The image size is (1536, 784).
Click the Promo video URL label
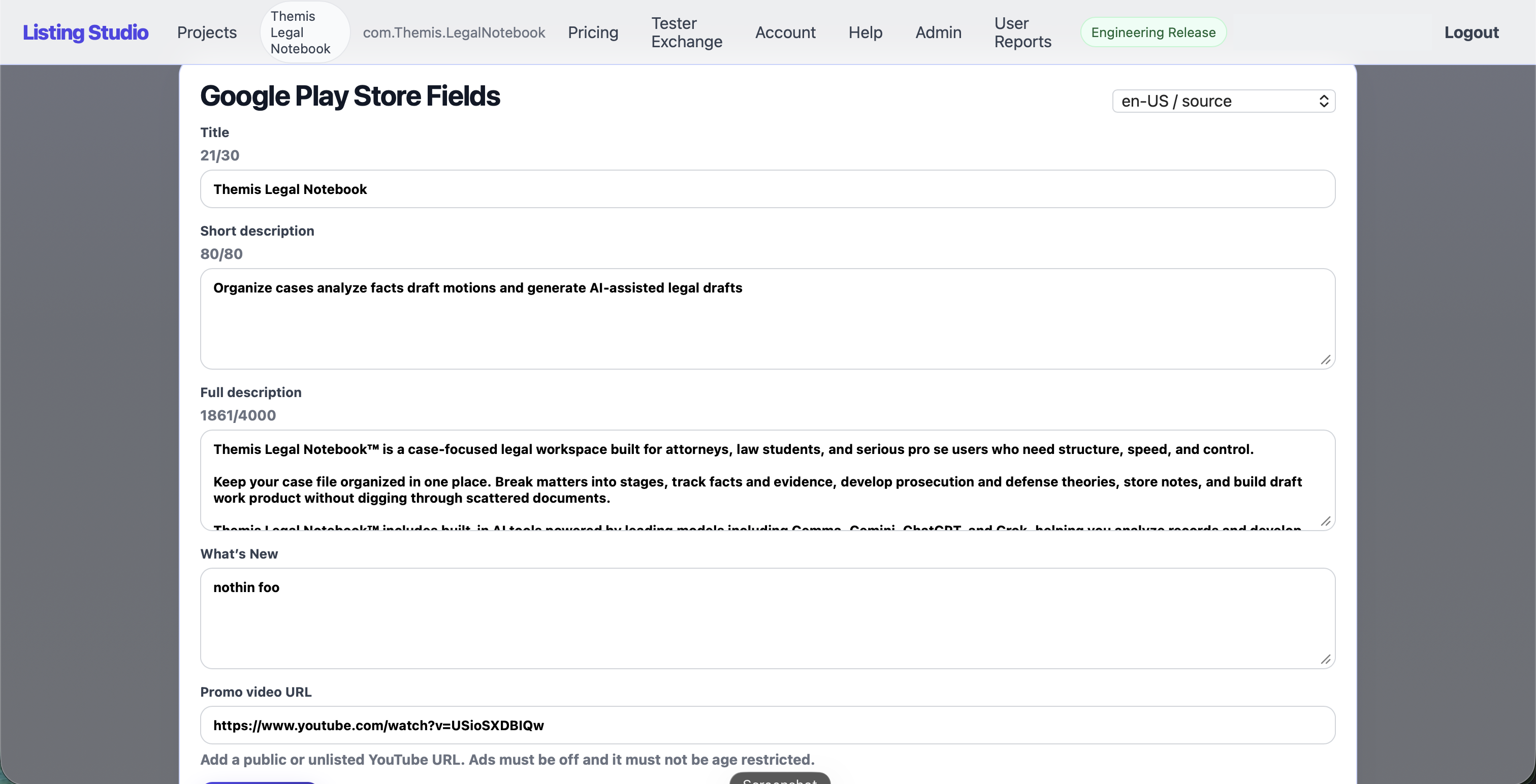coord(256,692)
